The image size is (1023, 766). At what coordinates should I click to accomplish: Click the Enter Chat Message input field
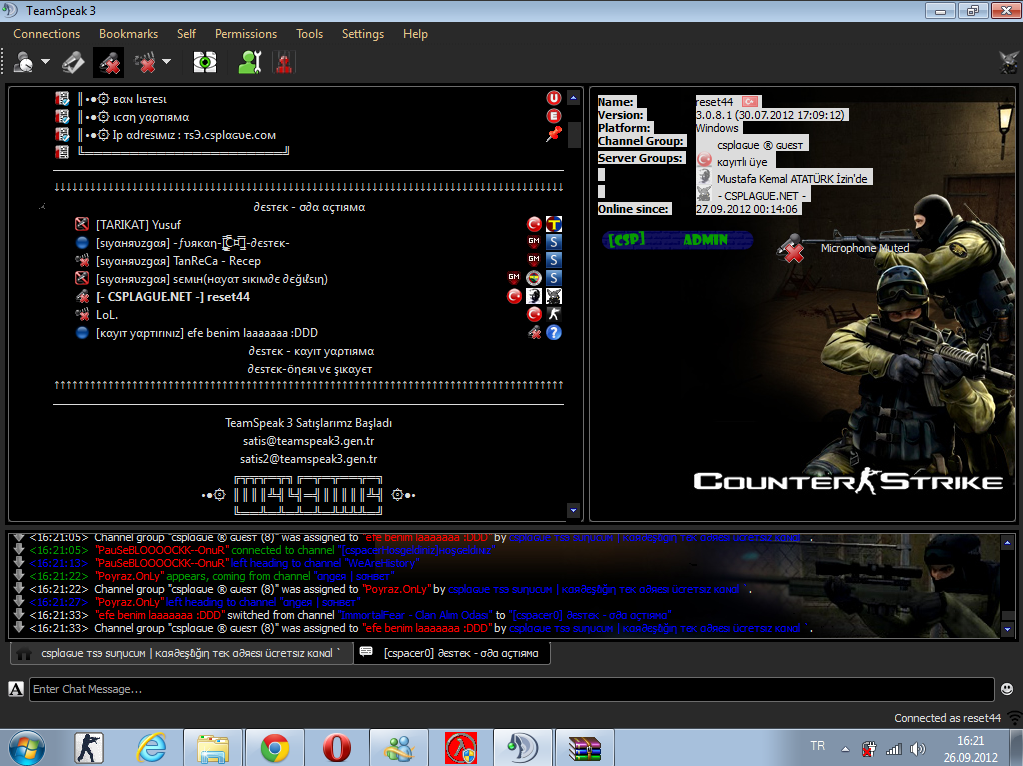coord(512,689)
